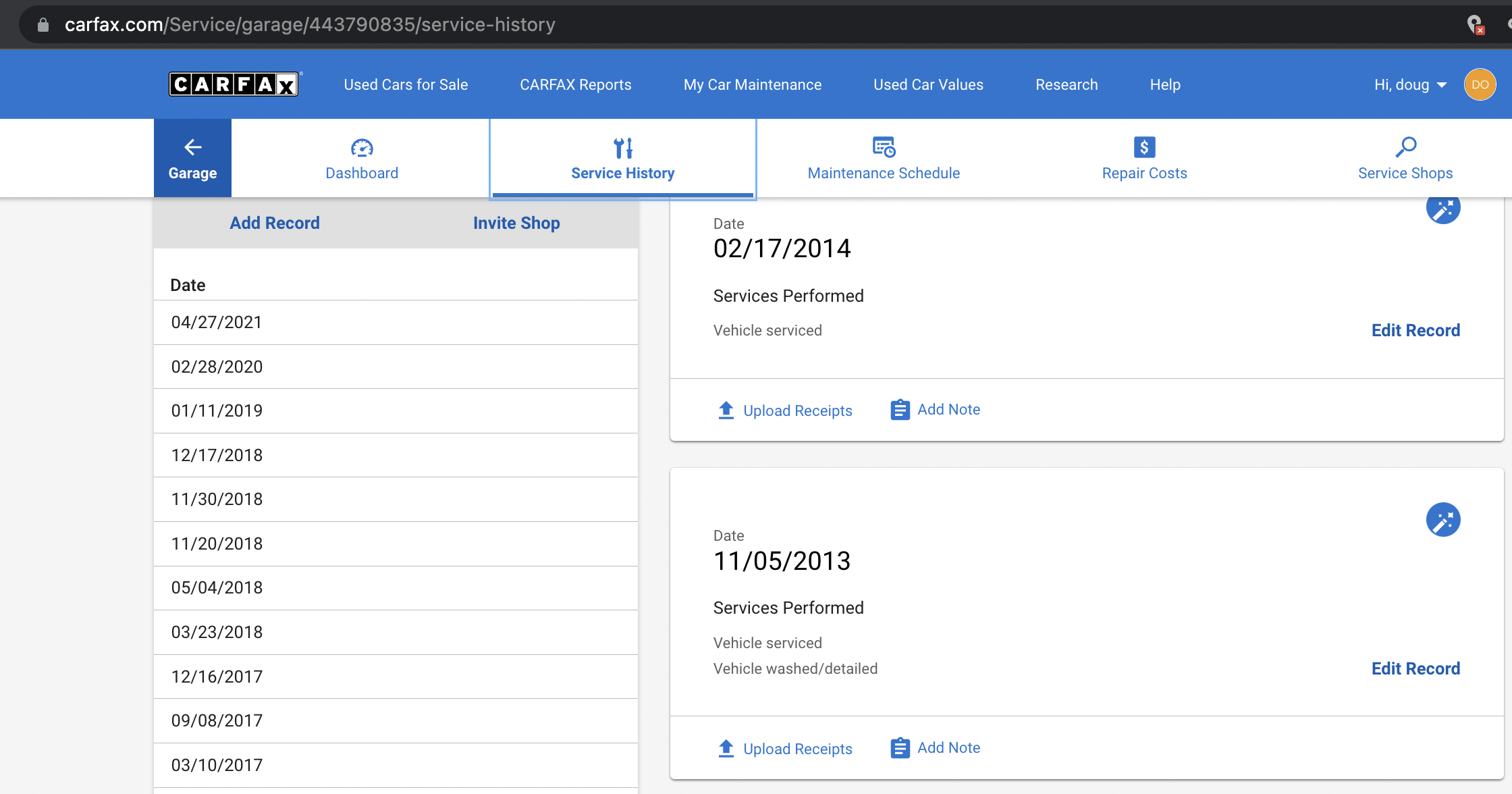Select the 12/16/2017 date row

pyautogui.click(x=396, y=677)
